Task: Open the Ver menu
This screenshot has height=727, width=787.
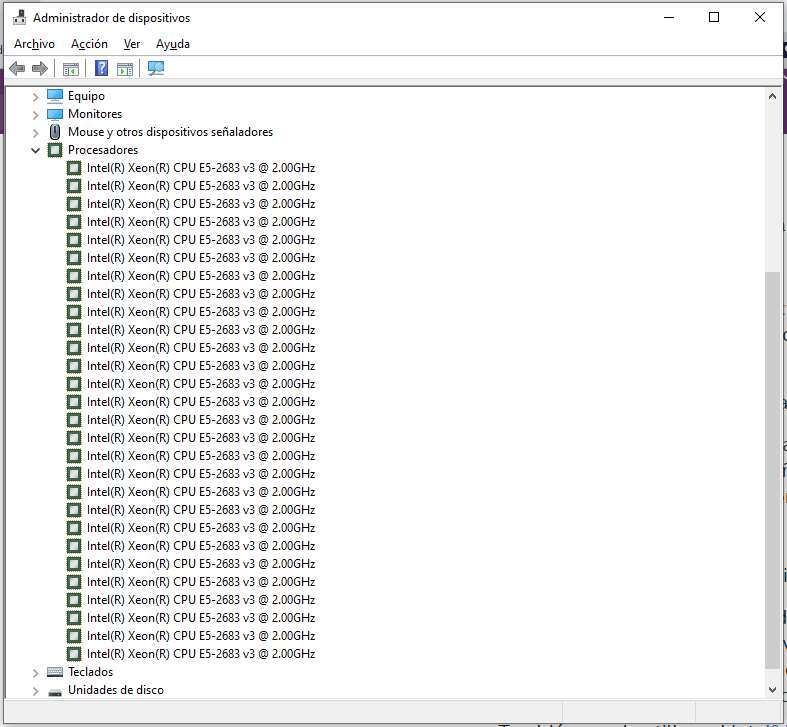Action: click(x=132, y=44)
